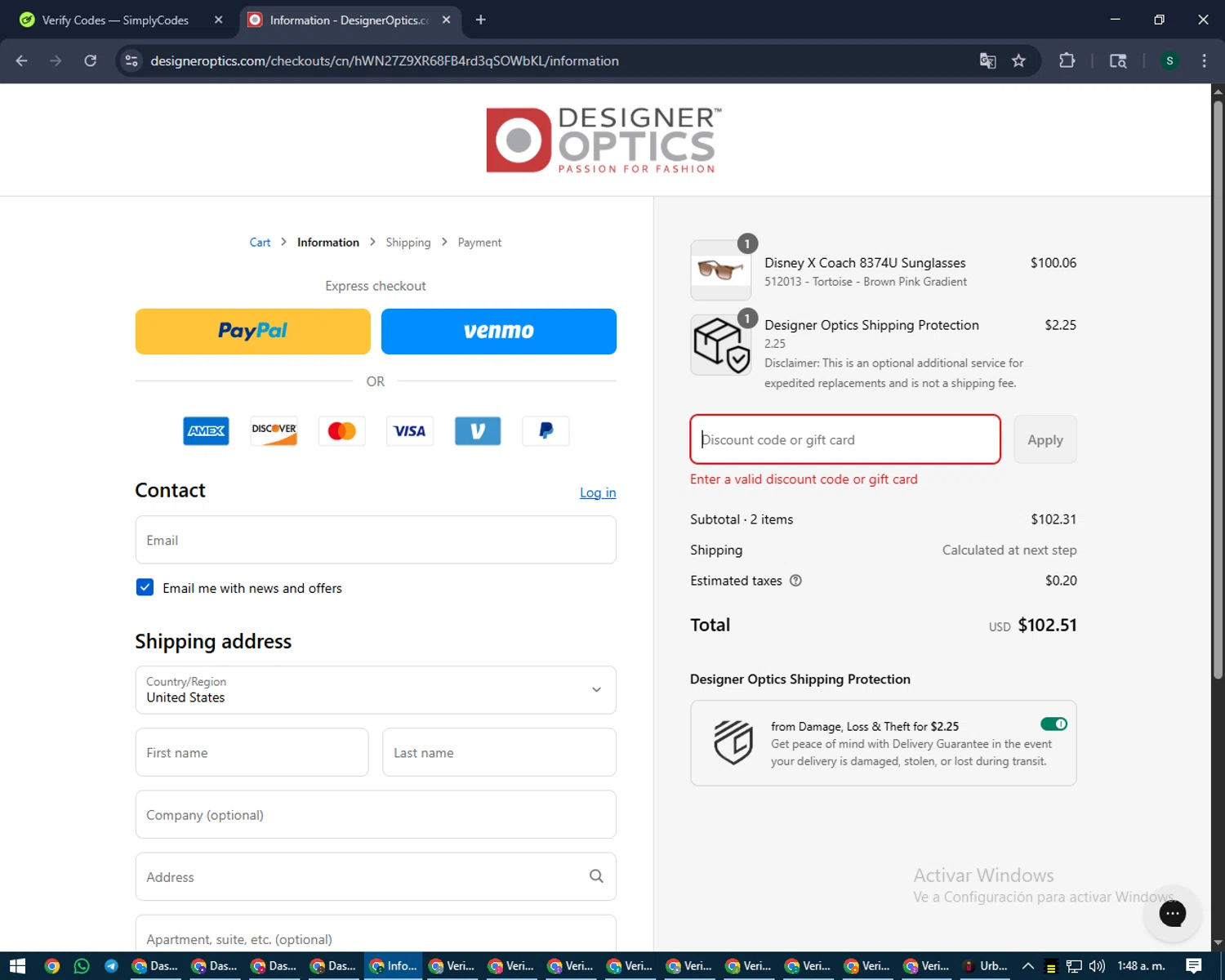Click the translate page icon

[x=987, y=60]
